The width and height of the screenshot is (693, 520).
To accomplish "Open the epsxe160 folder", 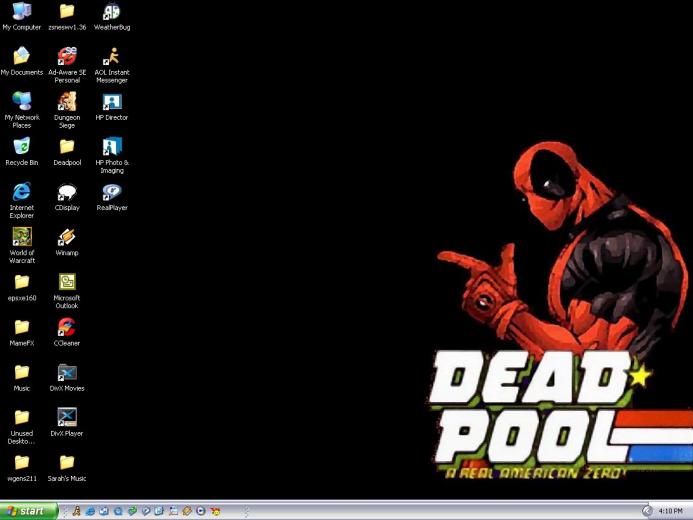I will [21, 287].
